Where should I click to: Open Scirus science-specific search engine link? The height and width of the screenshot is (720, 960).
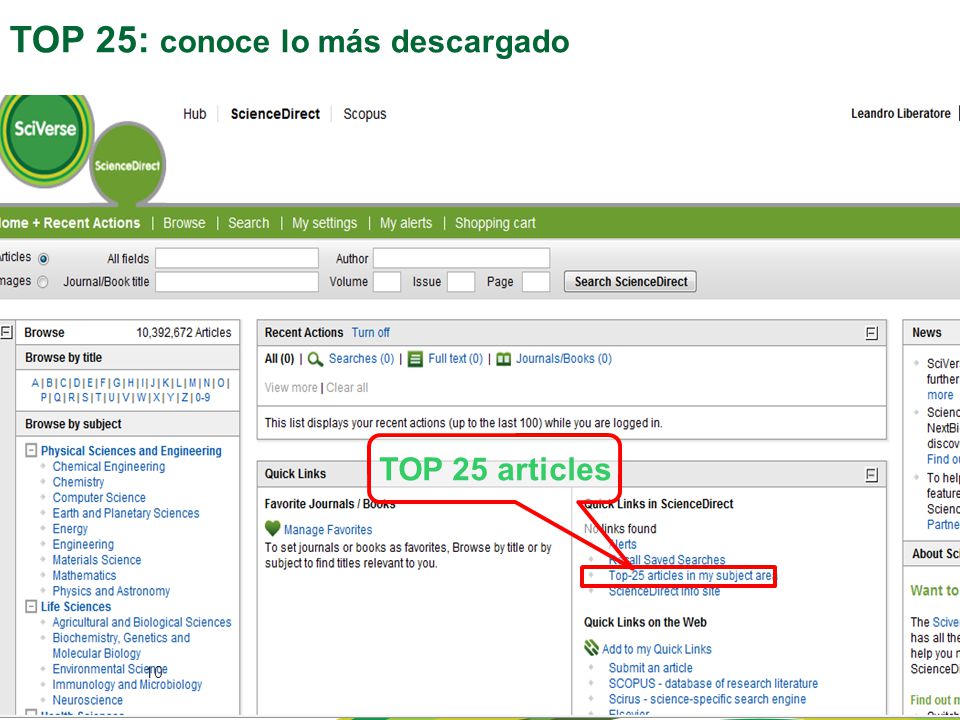[x=707, y=699]
